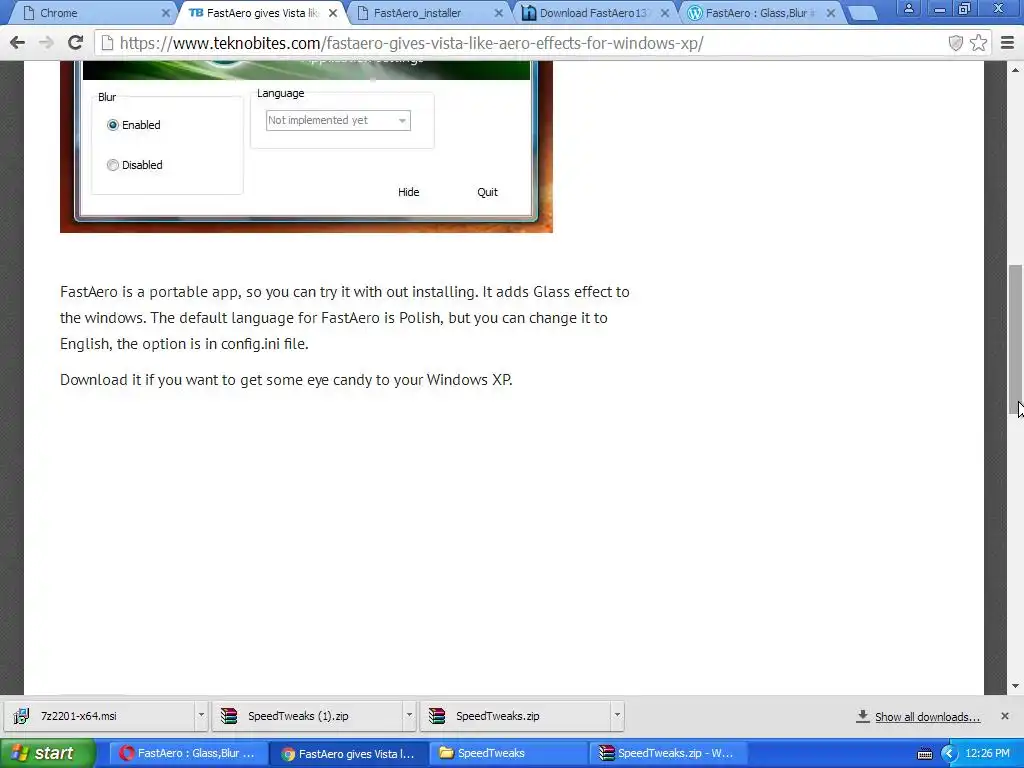Switch to the Download FastAero13 tab
The height and width of the screenshot is (768, 1024).
(594, 13)
